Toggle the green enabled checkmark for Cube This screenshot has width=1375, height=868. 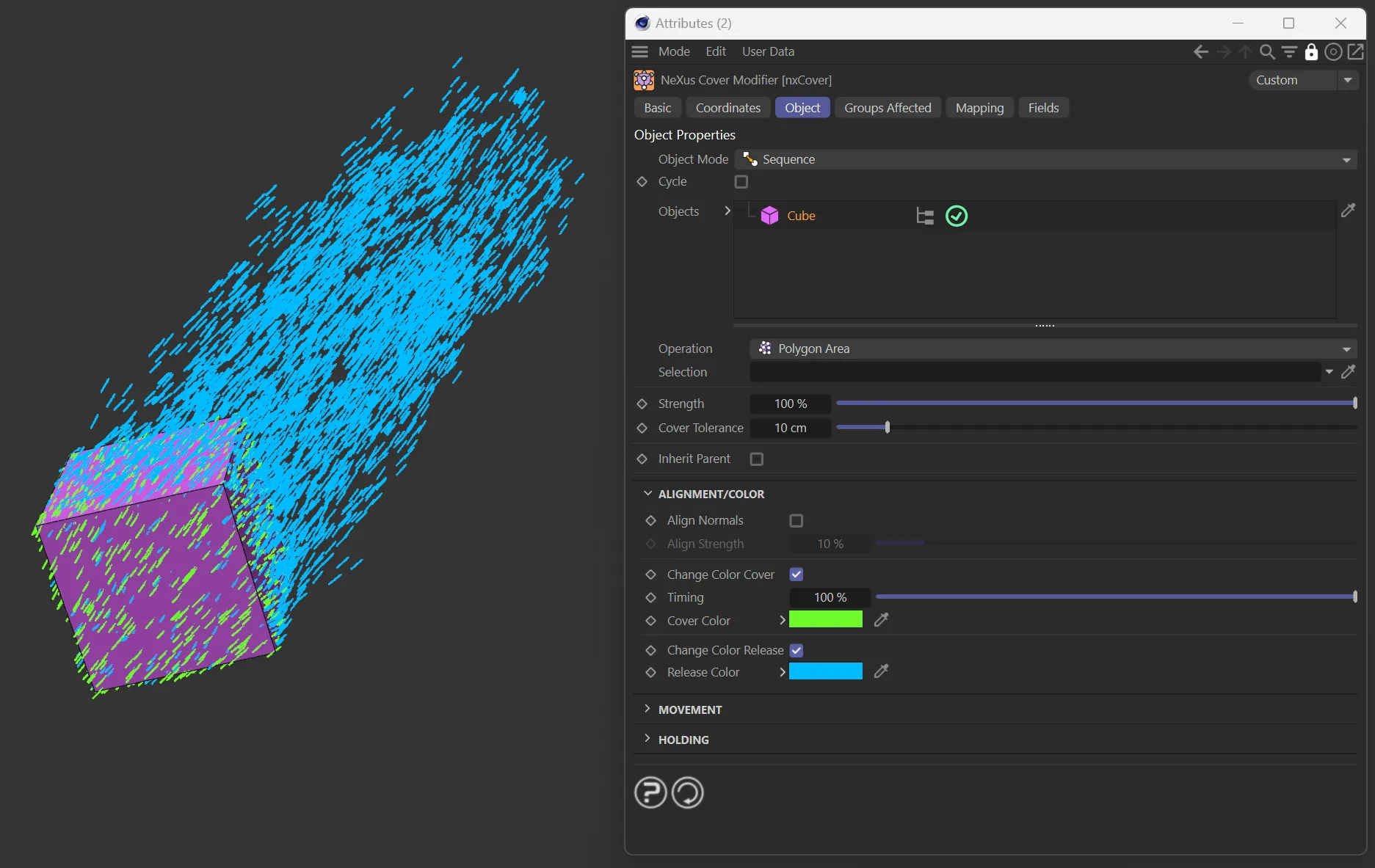tap(957, 216)
